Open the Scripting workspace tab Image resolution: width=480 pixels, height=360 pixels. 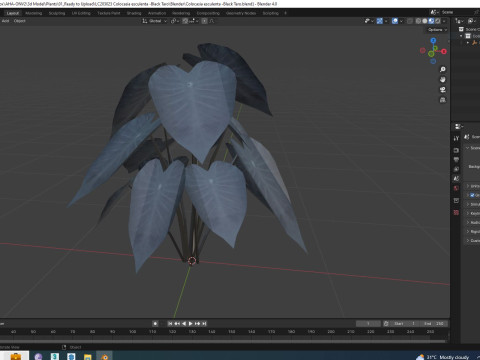[270, 13]
